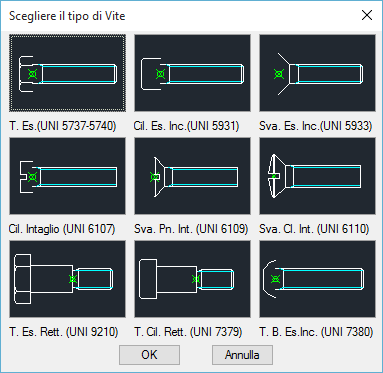Select the Cil. Intaglio (UNI 6107) slotted screw image
The image size is (383, 373).
coord(67,176)
